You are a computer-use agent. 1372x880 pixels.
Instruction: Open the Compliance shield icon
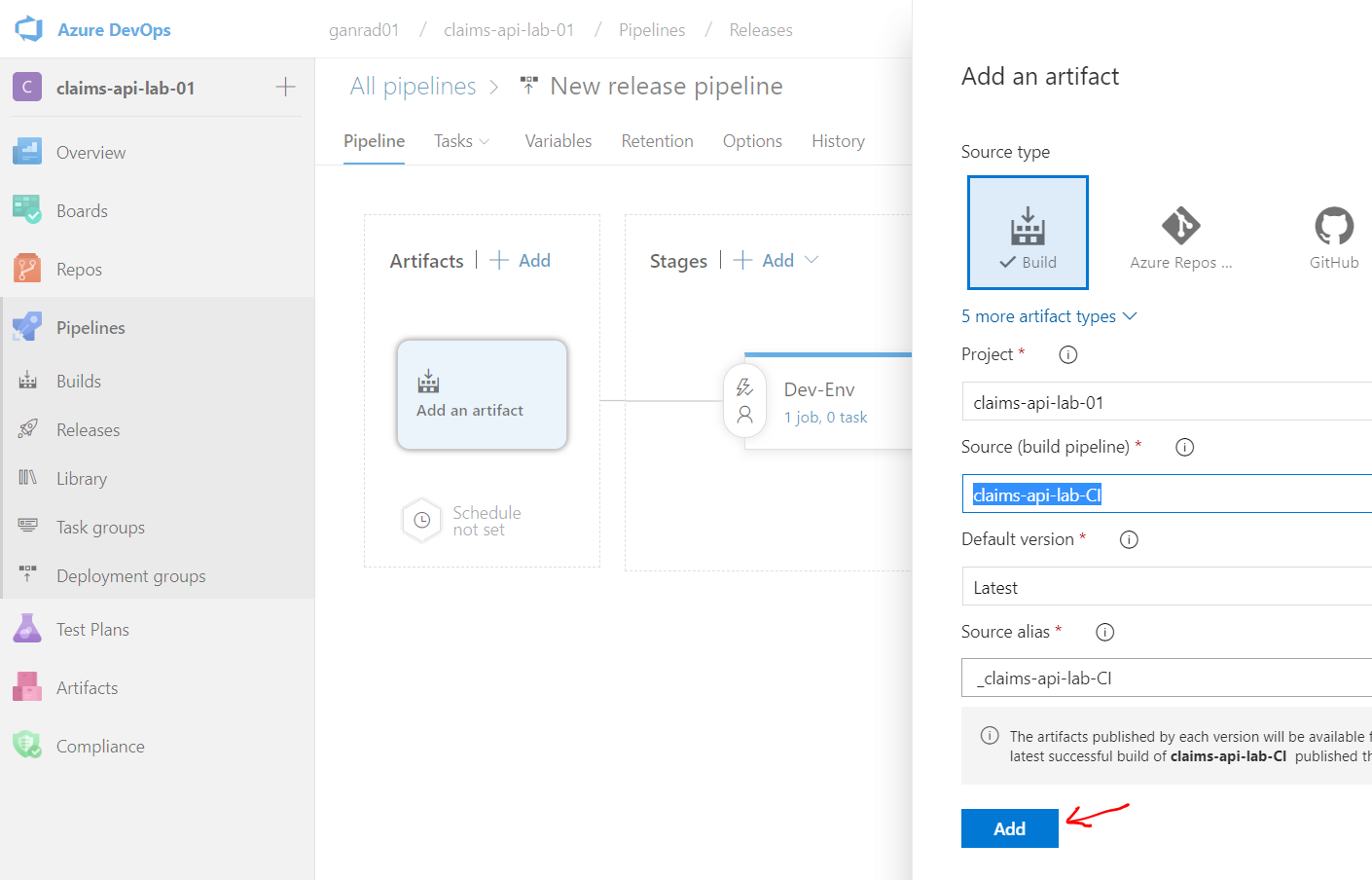click(x=27, y=746)
